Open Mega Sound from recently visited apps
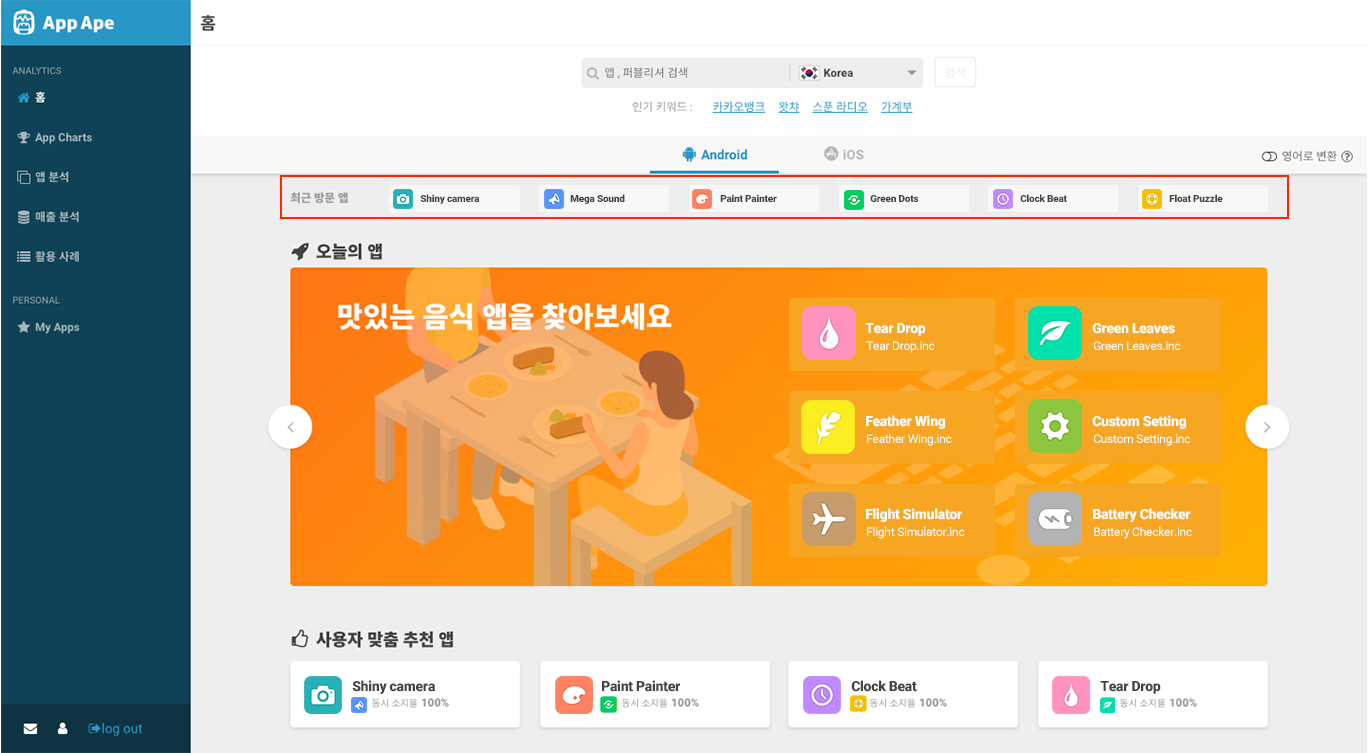The height and width of the screenshot is (753, 1368). point(604,199)
